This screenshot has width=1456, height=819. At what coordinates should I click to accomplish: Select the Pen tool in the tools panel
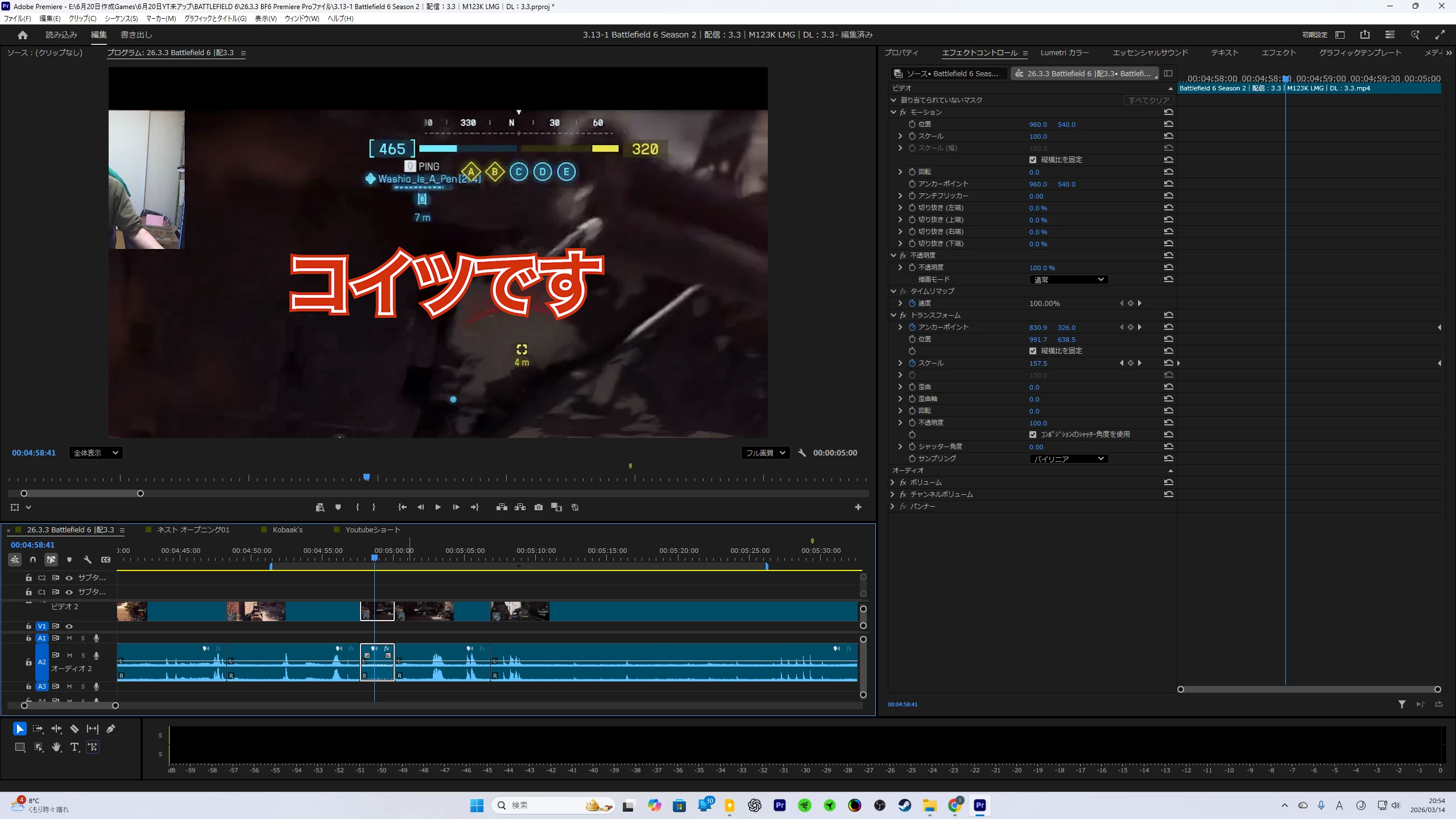click(111, 729)
